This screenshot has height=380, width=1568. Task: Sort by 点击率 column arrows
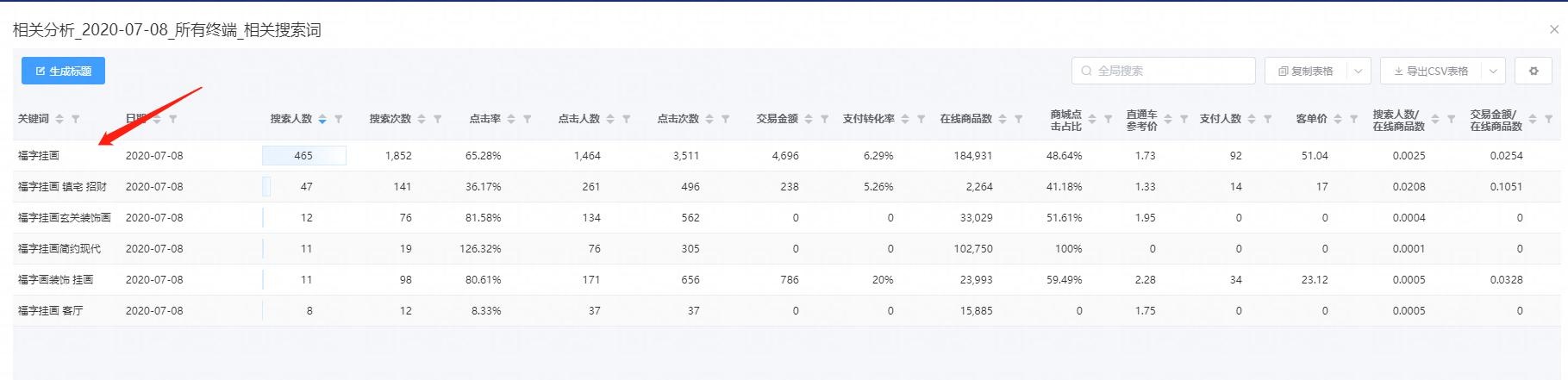coord(511,119)
